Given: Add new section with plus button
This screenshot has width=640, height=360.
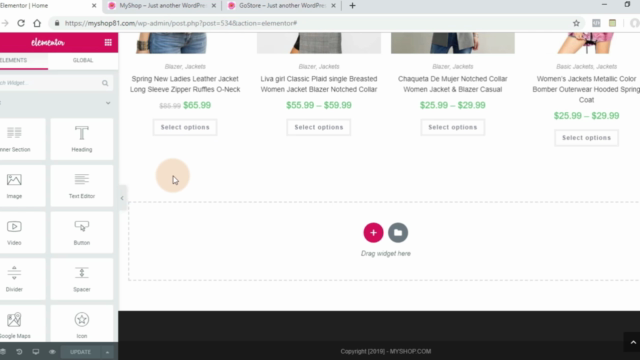Looking at the screenshot, I should 373,233.
